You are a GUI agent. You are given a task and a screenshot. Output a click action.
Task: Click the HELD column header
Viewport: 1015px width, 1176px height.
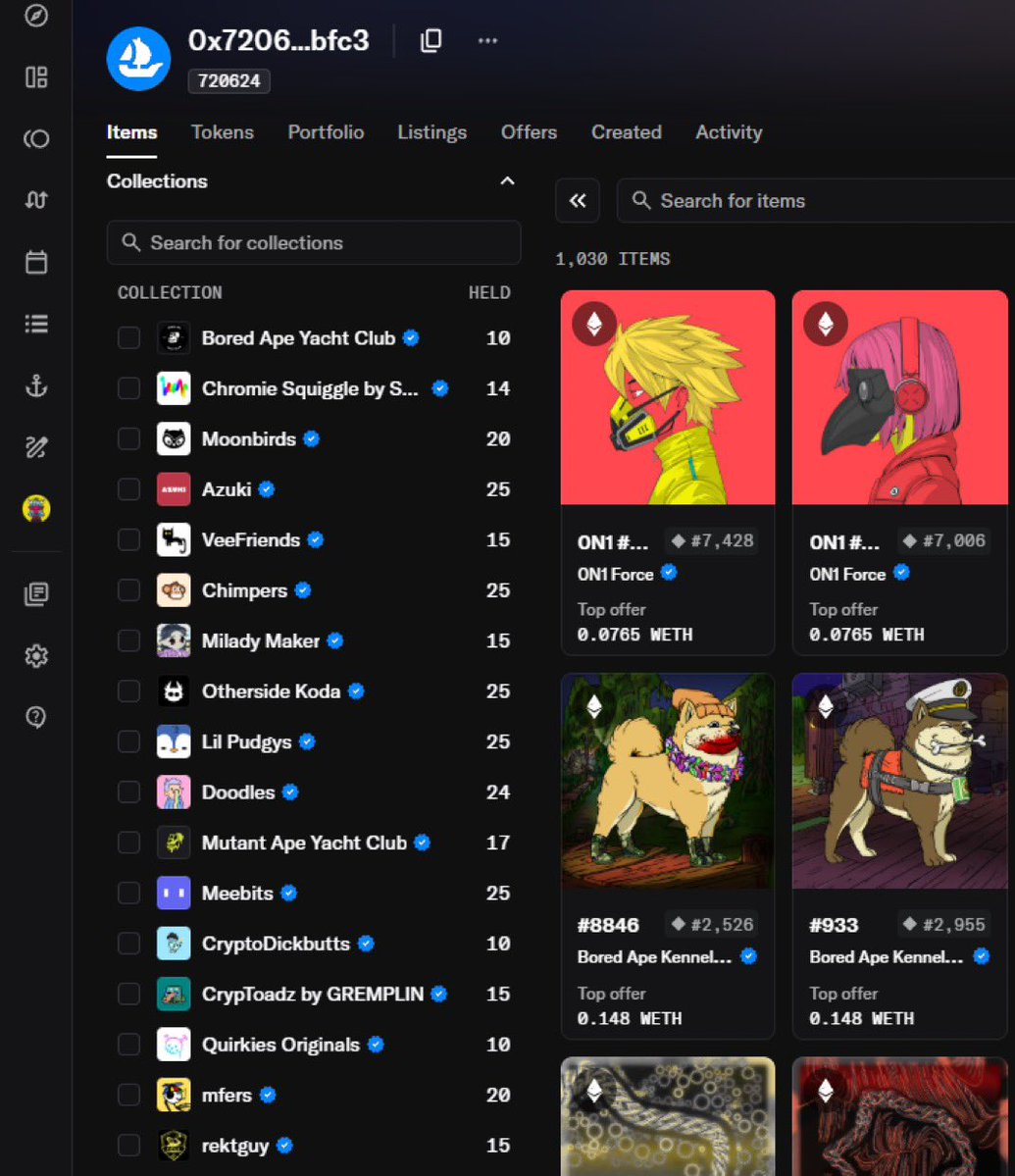coord(489,292)
